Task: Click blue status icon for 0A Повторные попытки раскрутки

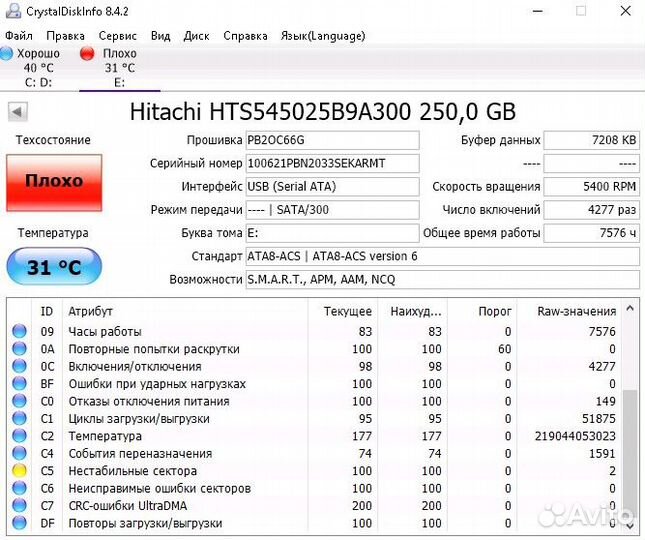Action: [x=19, y=349]
